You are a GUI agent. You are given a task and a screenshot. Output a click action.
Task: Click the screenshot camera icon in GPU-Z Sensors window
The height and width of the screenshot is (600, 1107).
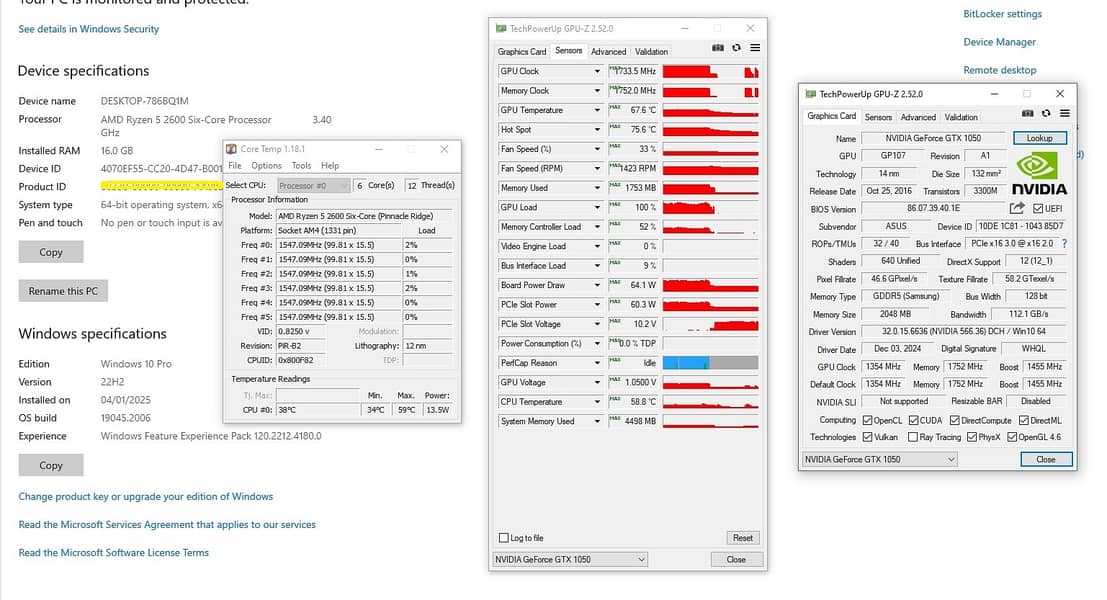coord(718,48)
